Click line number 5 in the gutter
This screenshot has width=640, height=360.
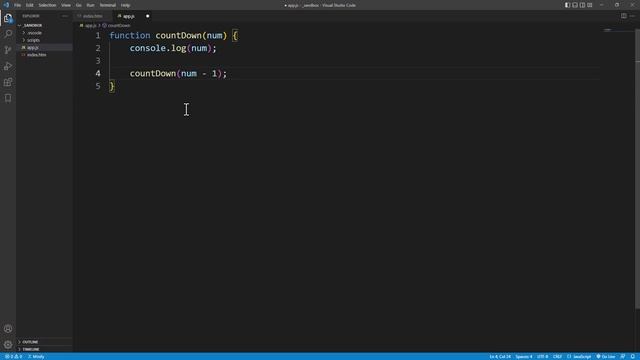pyautogui.click(x=98, y=86)
